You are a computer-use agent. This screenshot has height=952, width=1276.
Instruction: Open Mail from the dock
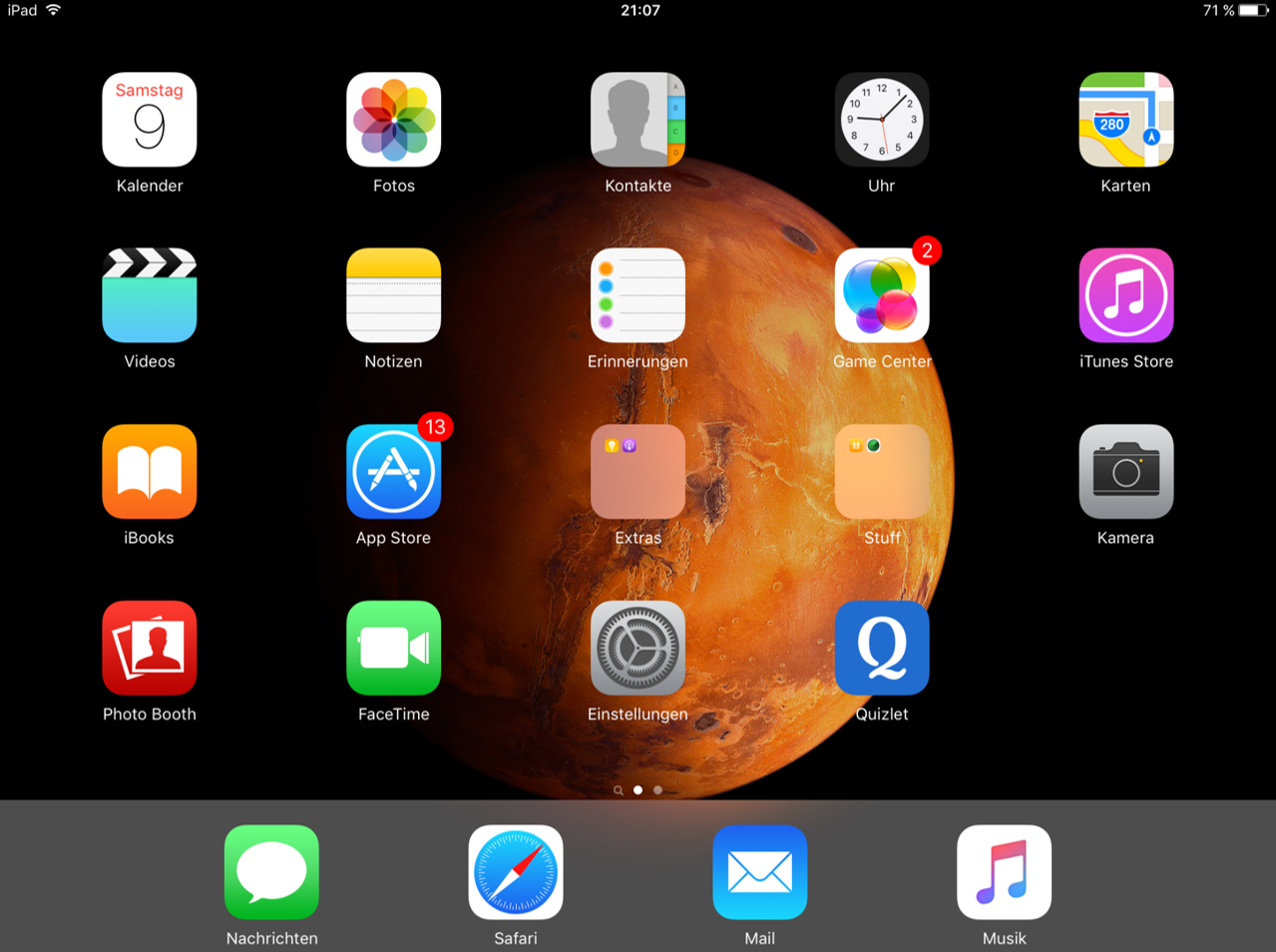(760, 872)
